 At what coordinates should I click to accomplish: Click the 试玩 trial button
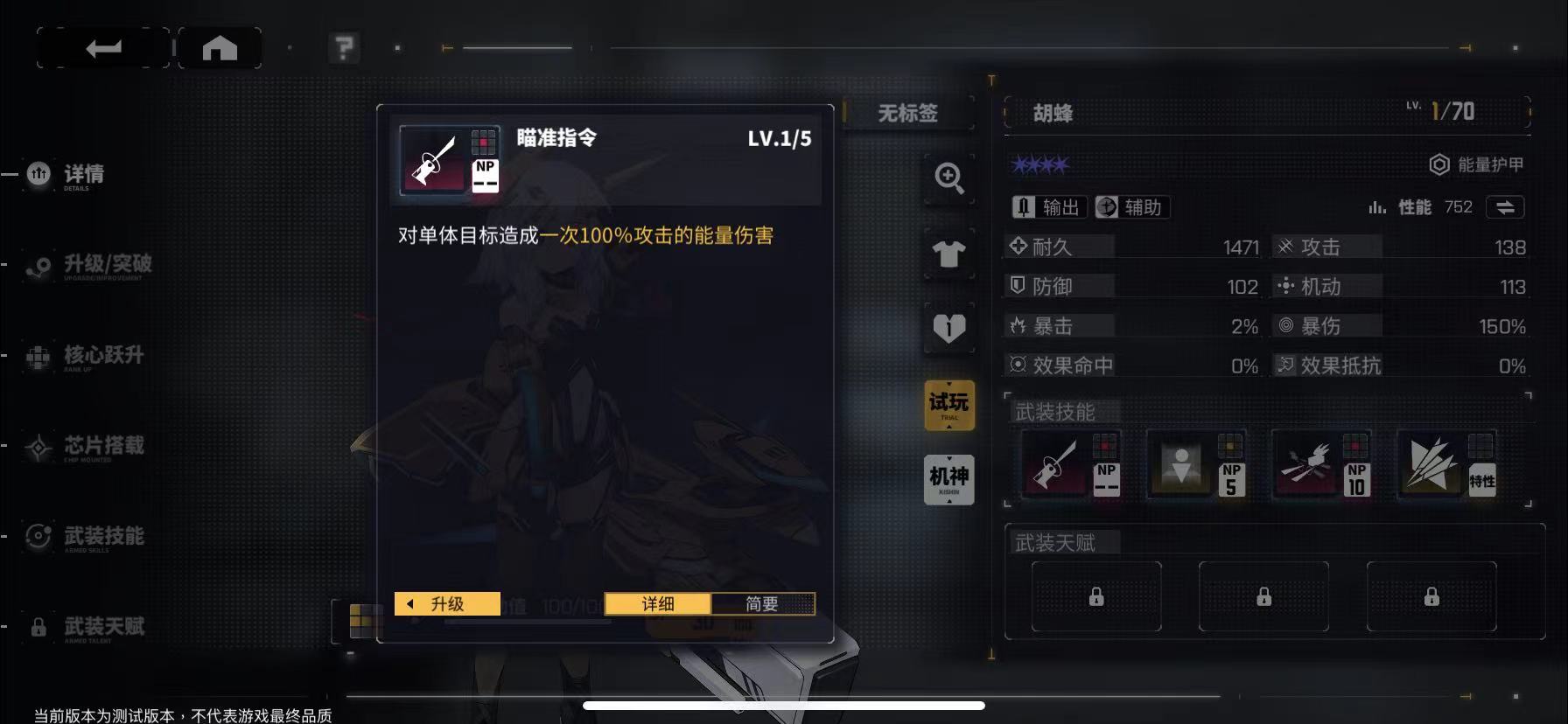pos(949,405)
